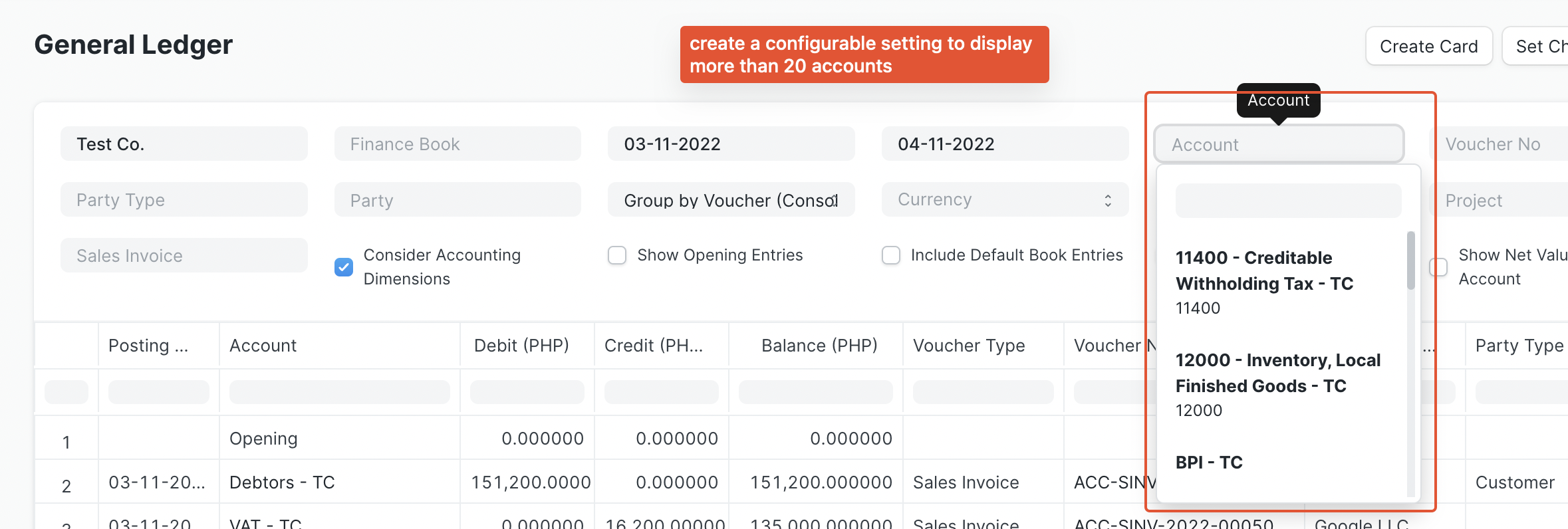Click the Finance Book field
This screenshot has height=529, width=1568.
coord(457,144)
